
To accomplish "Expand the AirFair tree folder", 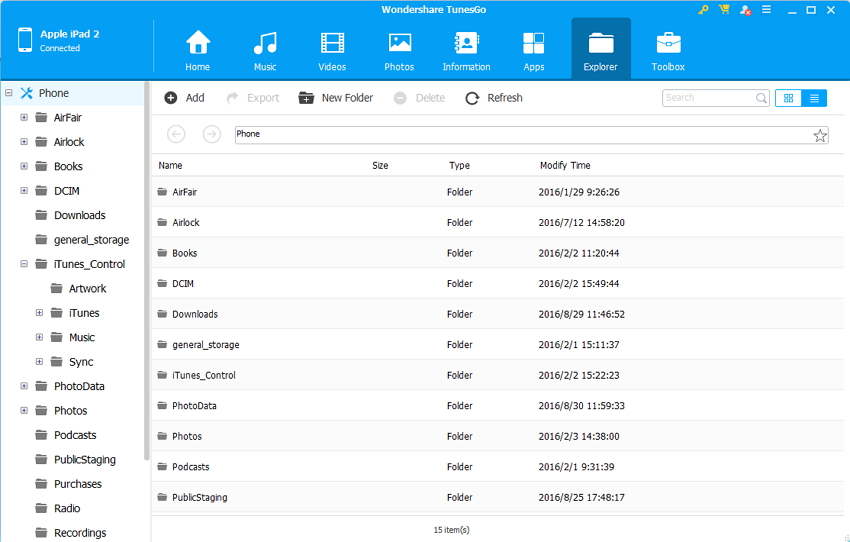I will (x=24, y=117).
